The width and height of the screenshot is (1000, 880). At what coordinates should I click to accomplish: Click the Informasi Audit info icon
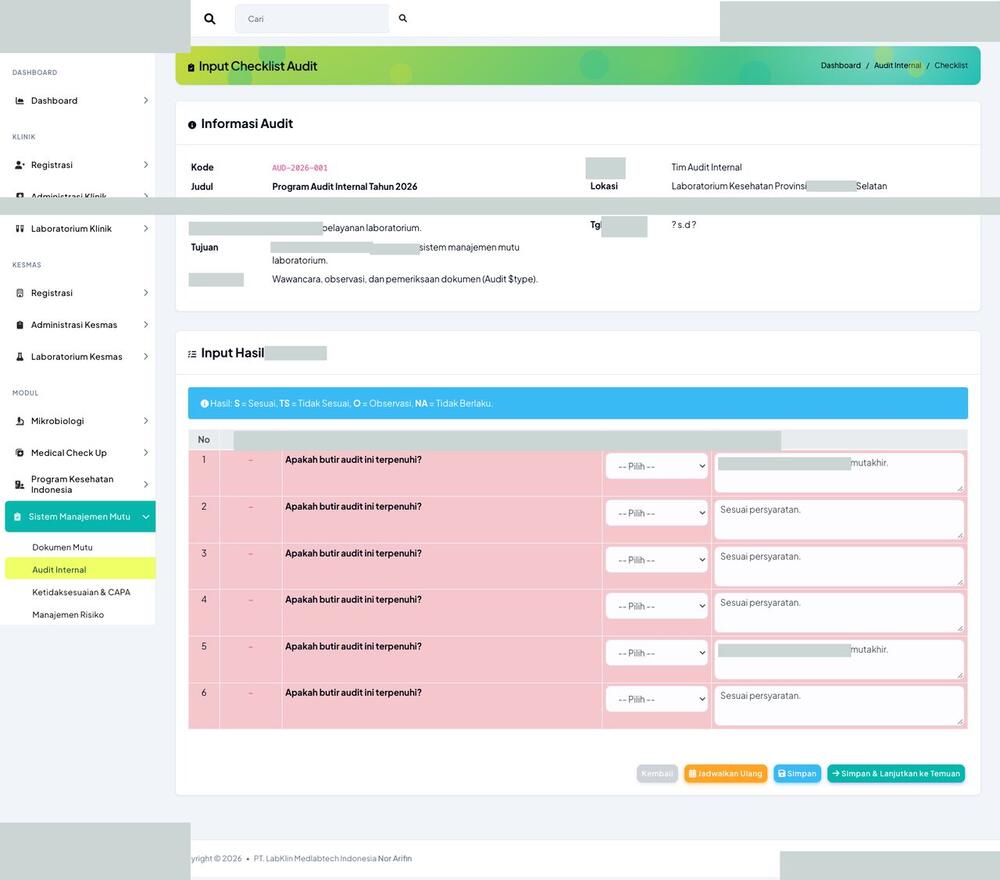[192, 125]
